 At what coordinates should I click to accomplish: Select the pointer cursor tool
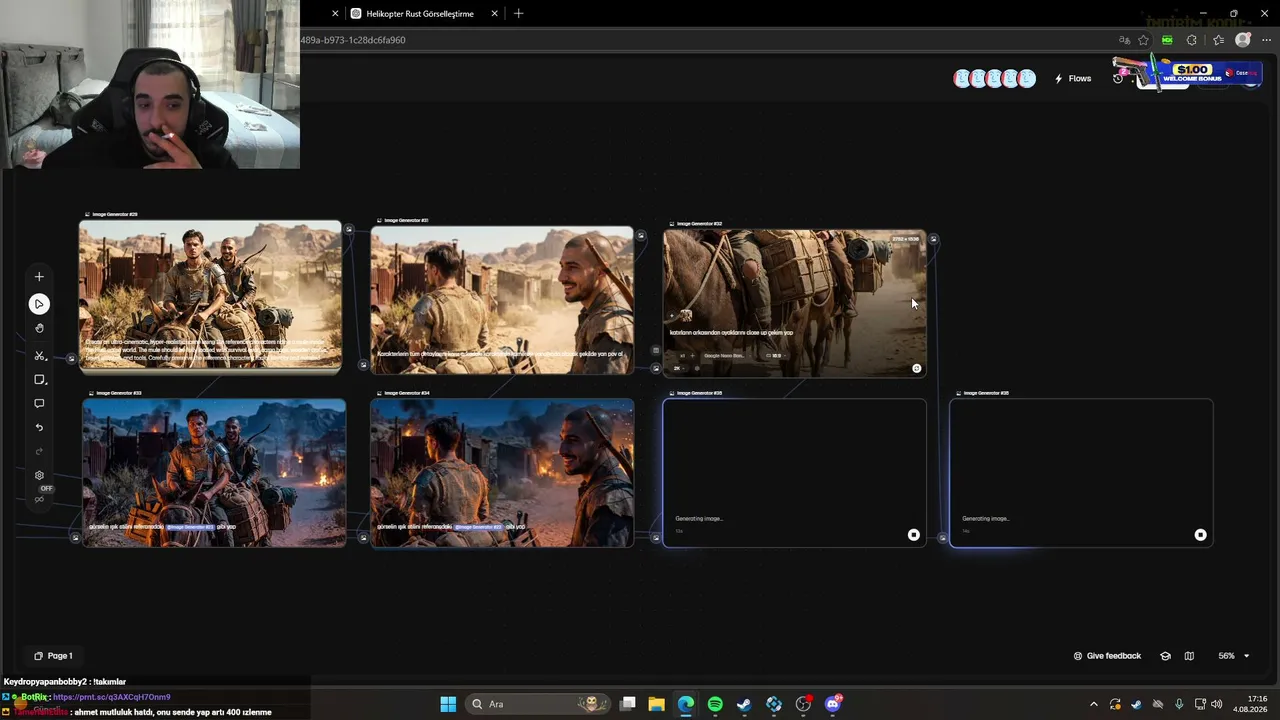tap(39, 304)
